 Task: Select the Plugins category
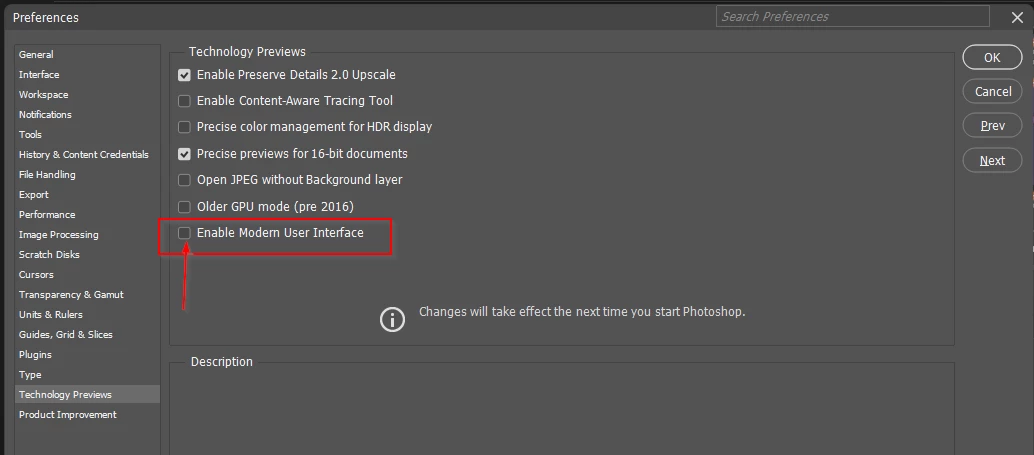click(87, 355)
